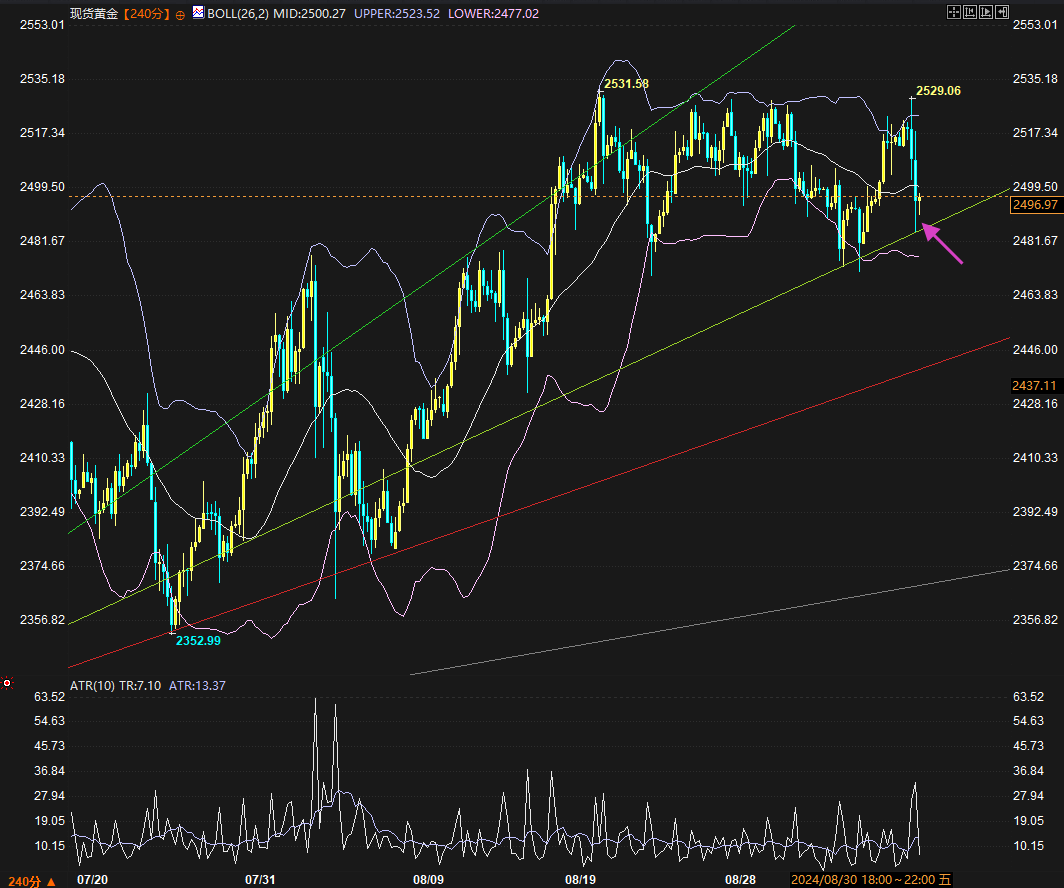Click the 2531.58 high price label
The height and width of the screenshot is (888, 1064).
pos(626,83)
